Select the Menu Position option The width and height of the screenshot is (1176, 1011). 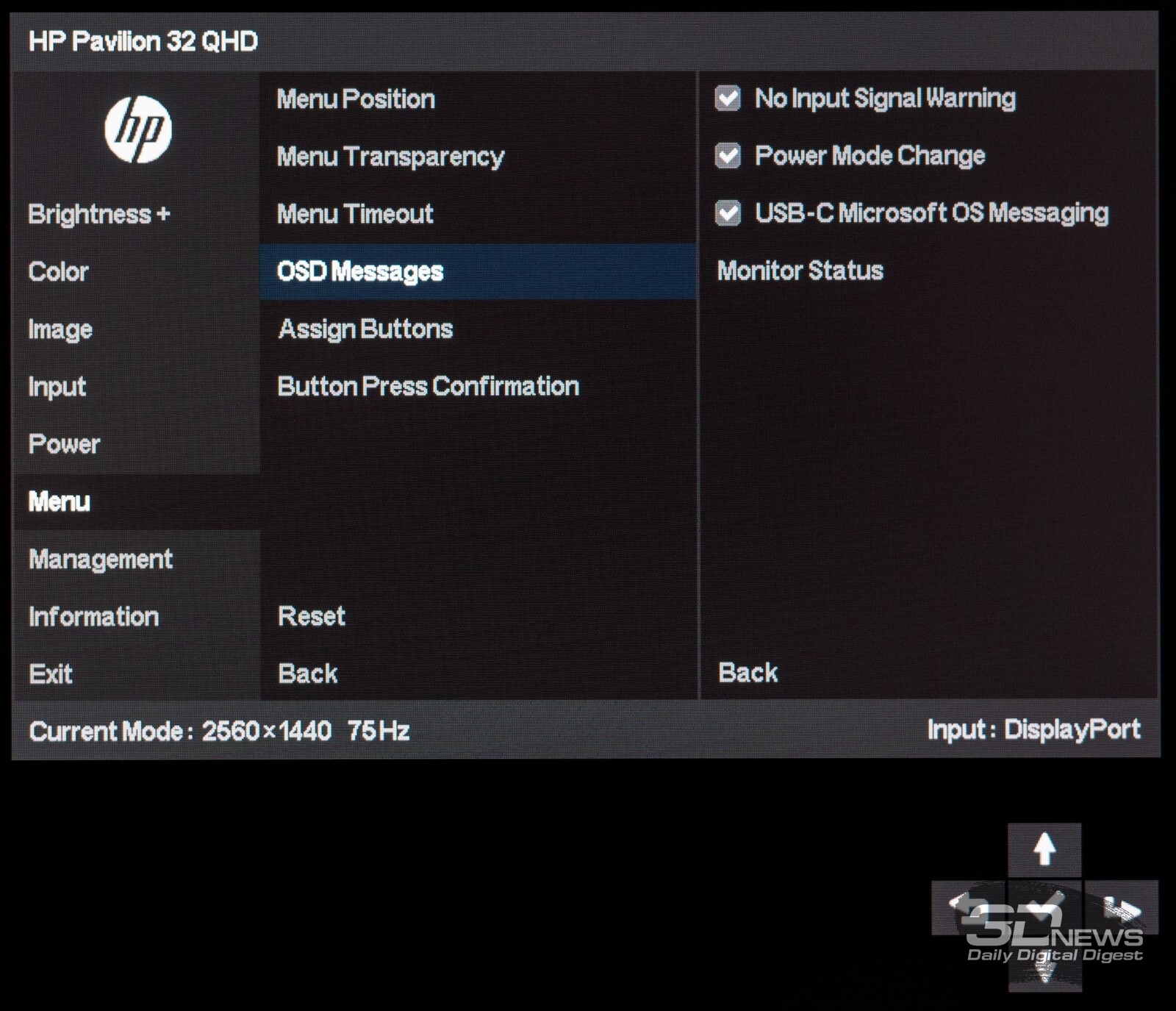[x=356, y=99]
